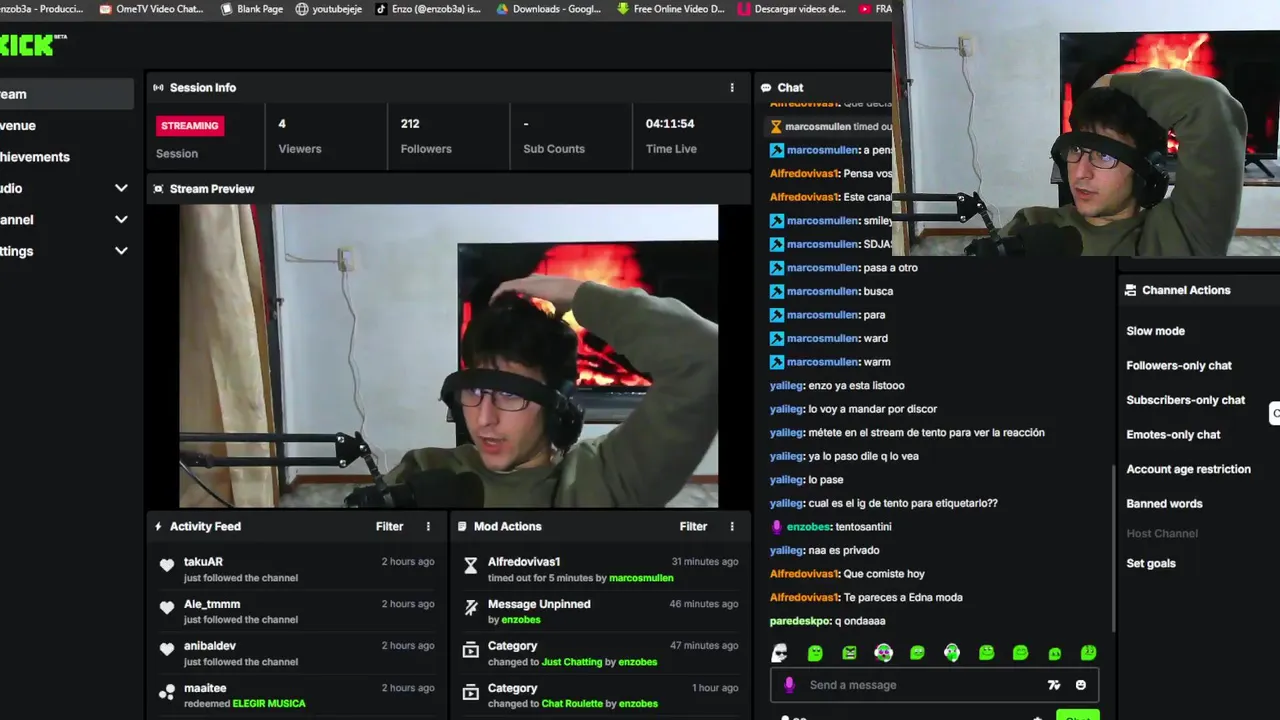The width and height of the screenshot is (1280, 720).
Task: Click the Channel Actions panel icon
Action: 1131,290
